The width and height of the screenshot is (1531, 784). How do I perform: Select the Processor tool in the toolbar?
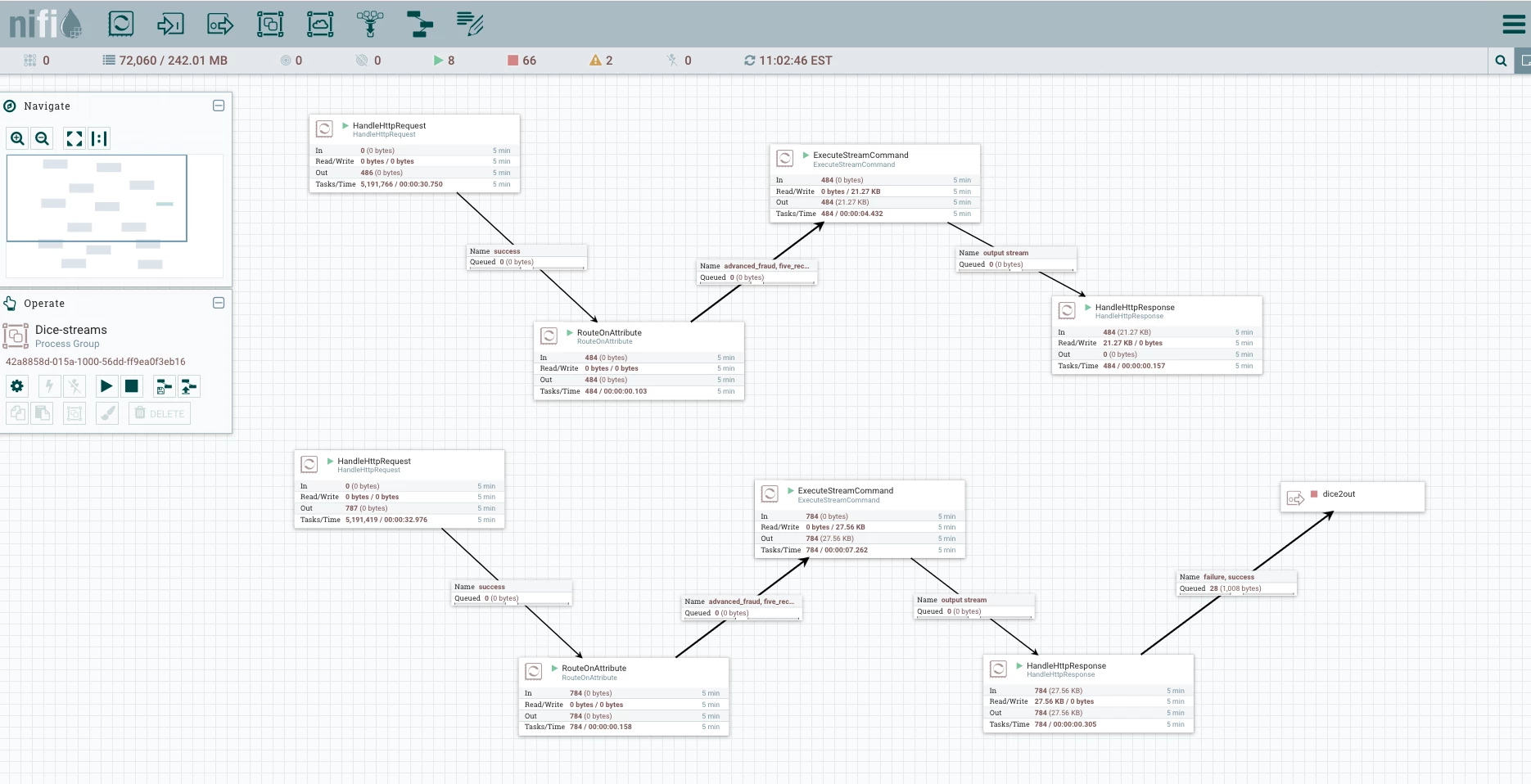point(121,23)
